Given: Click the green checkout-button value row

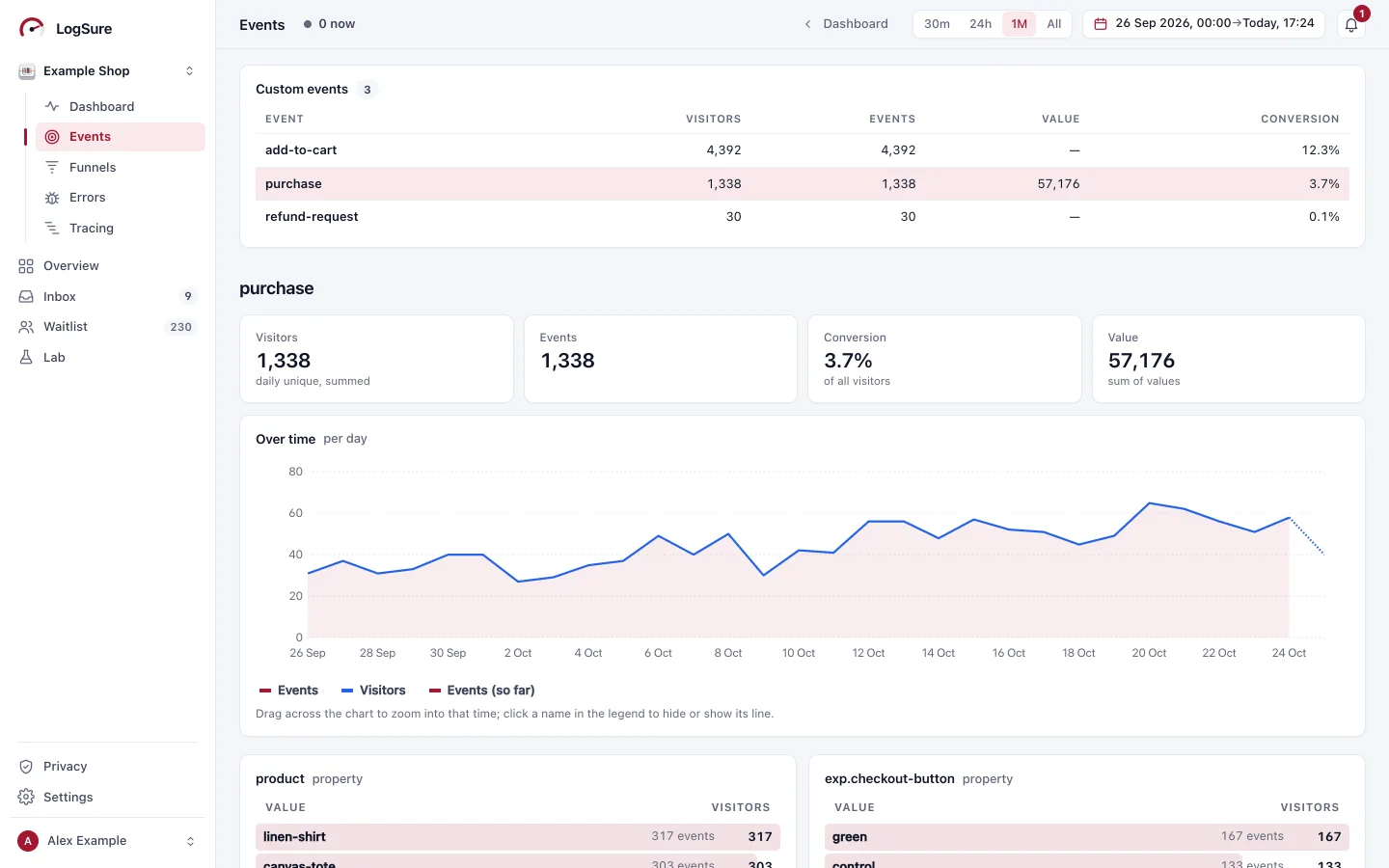Looking at the screenshot, I should coord(1087,837).
